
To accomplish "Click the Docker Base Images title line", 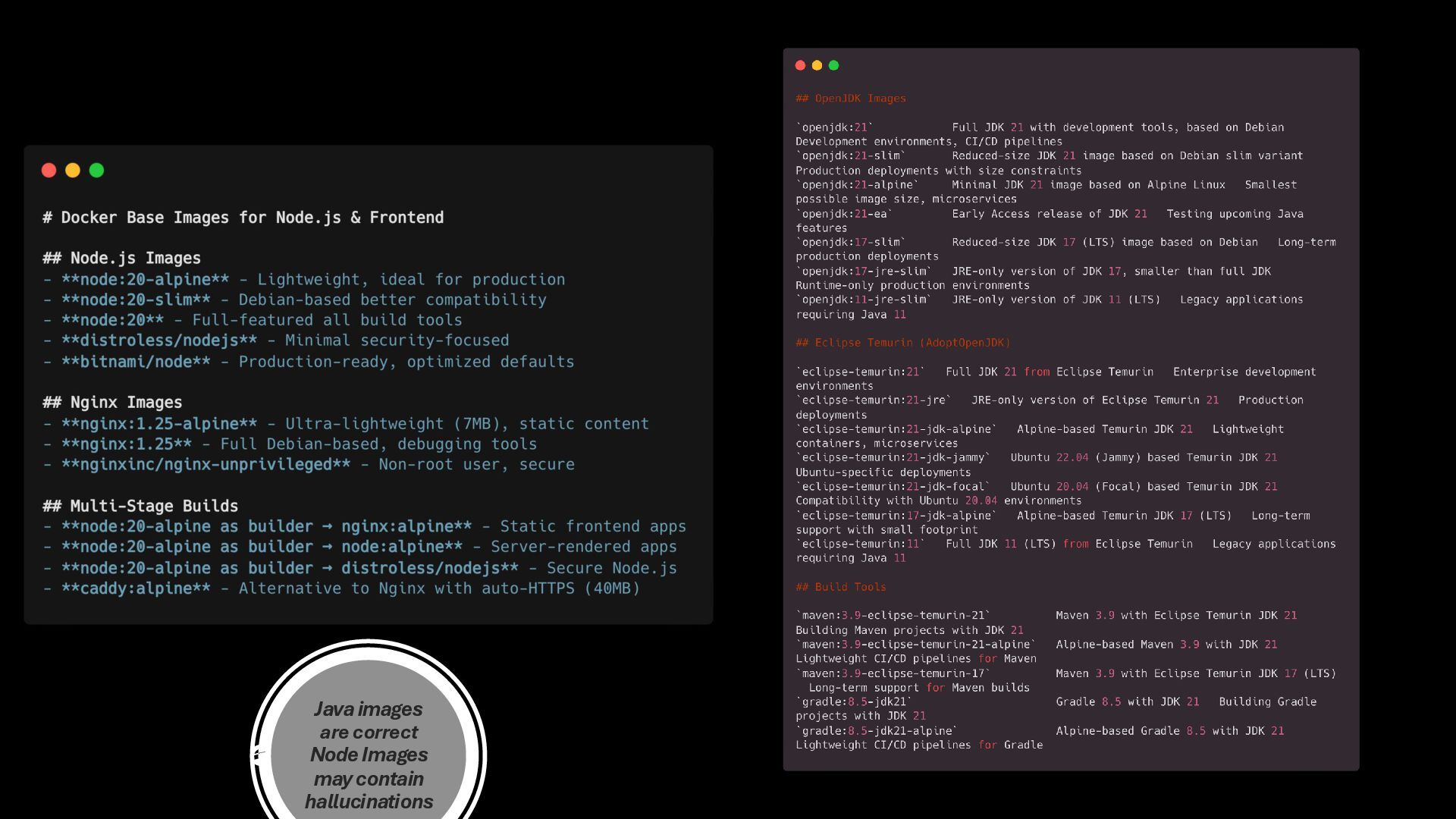I will (243, 218).
